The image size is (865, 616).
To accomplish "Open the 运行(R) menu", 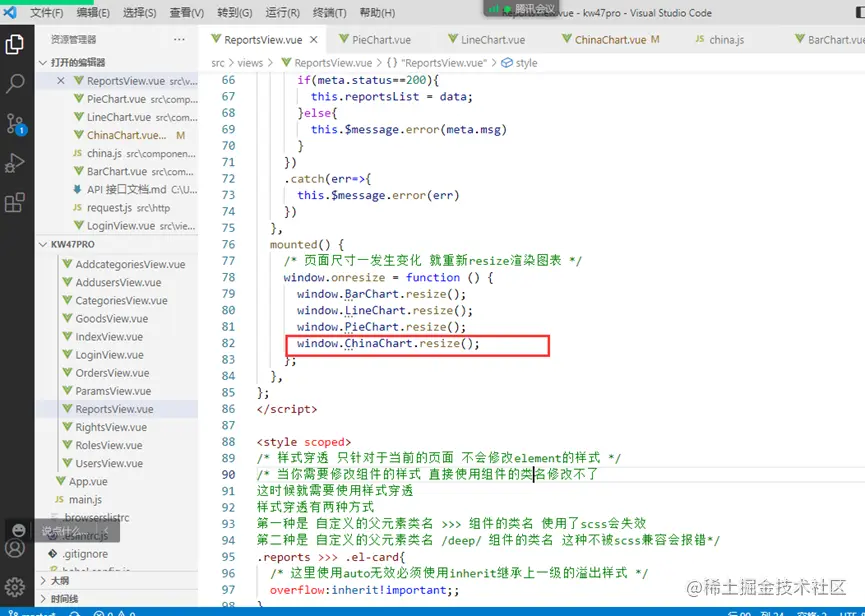I will 282,13.
